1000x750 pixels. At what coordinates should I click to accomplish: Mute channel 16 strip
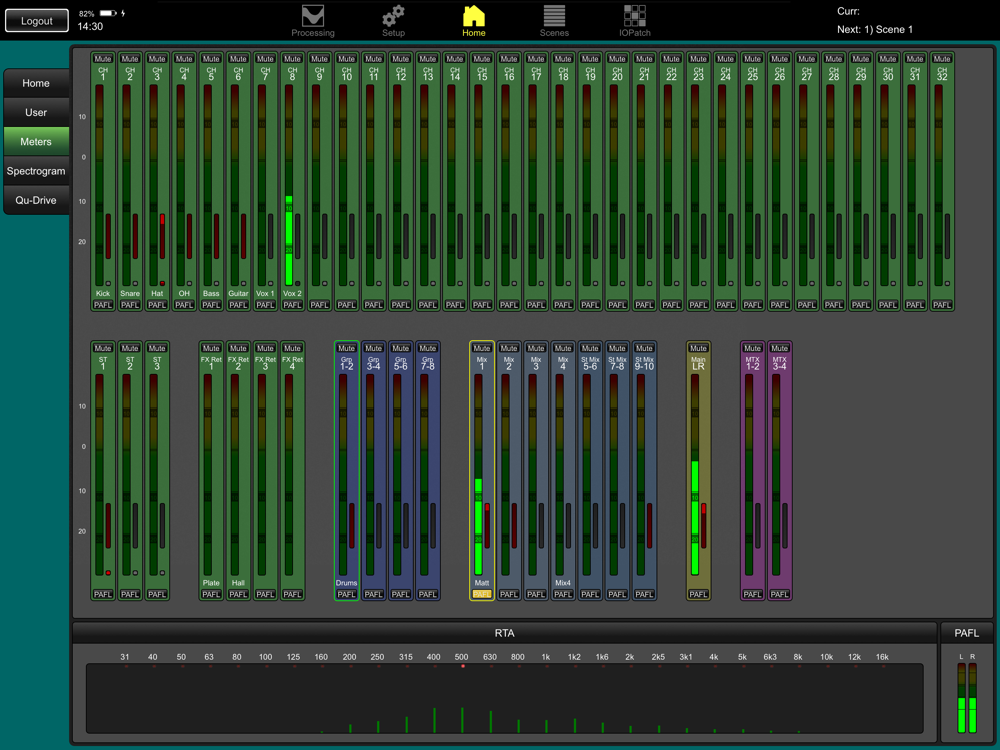point(509,59)
